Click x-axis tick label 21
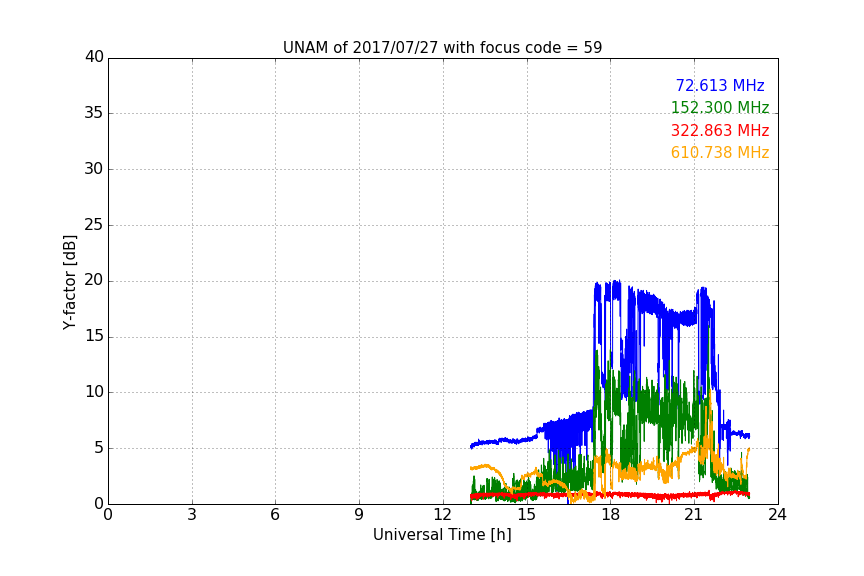 pos(694,515)
